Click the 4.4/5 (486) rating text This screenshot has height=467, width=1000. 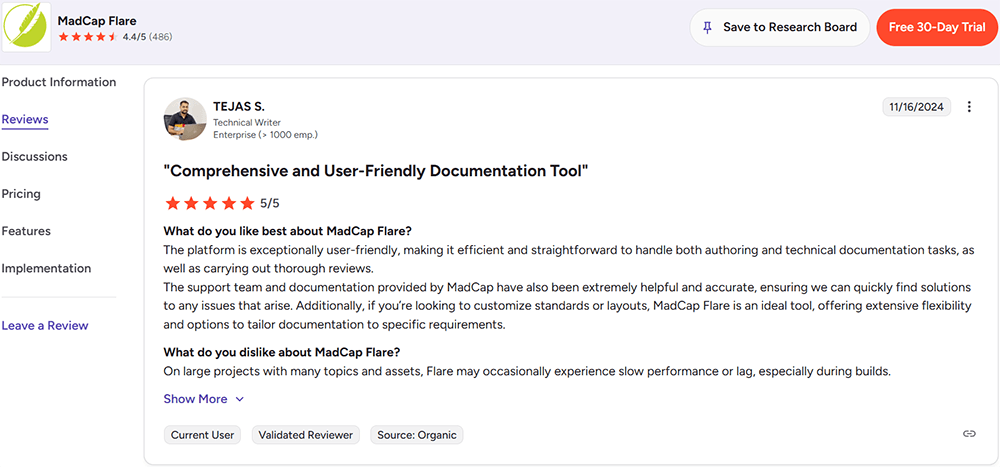coord(147,37)
